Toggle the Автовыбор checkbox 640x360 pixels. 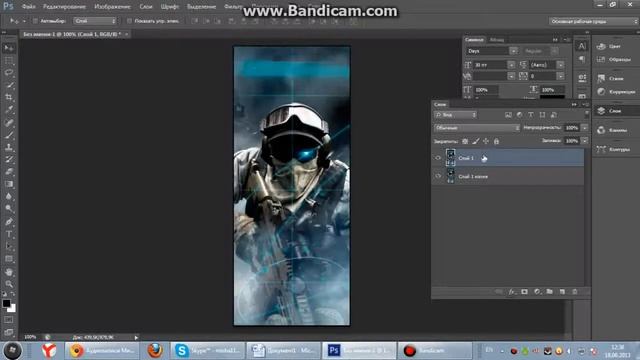tap(35, 21)
